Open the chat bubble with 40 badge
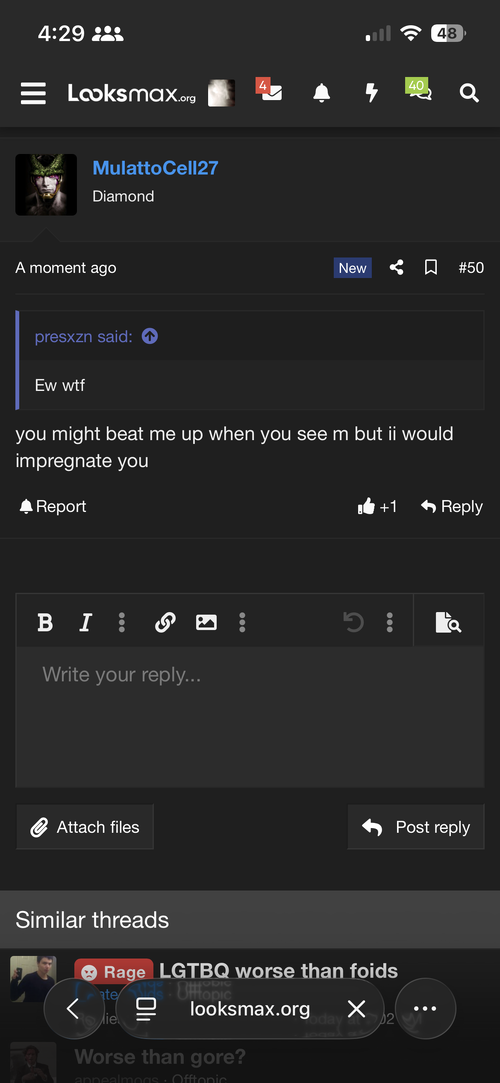 [419, 90]
